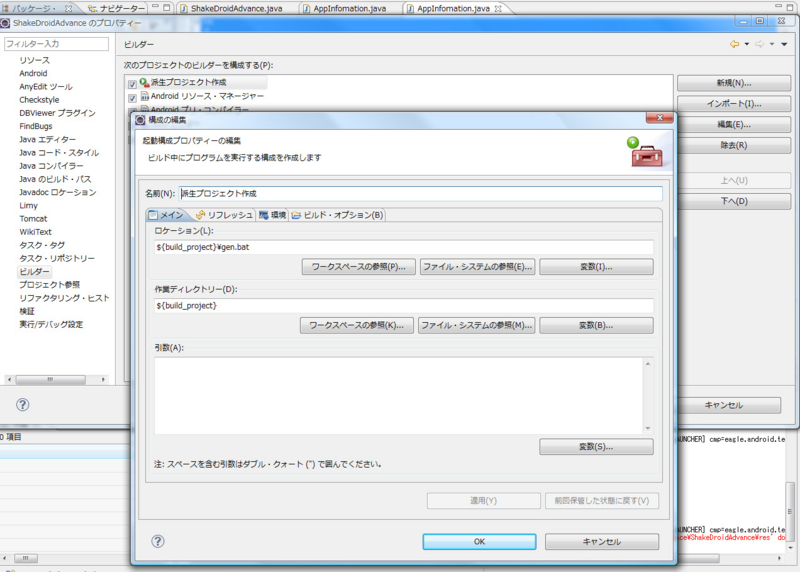Click the ナビゲーター view tab
Image resolution: width=800 pixels, height=572 pixels.
[x=116, y=8]
